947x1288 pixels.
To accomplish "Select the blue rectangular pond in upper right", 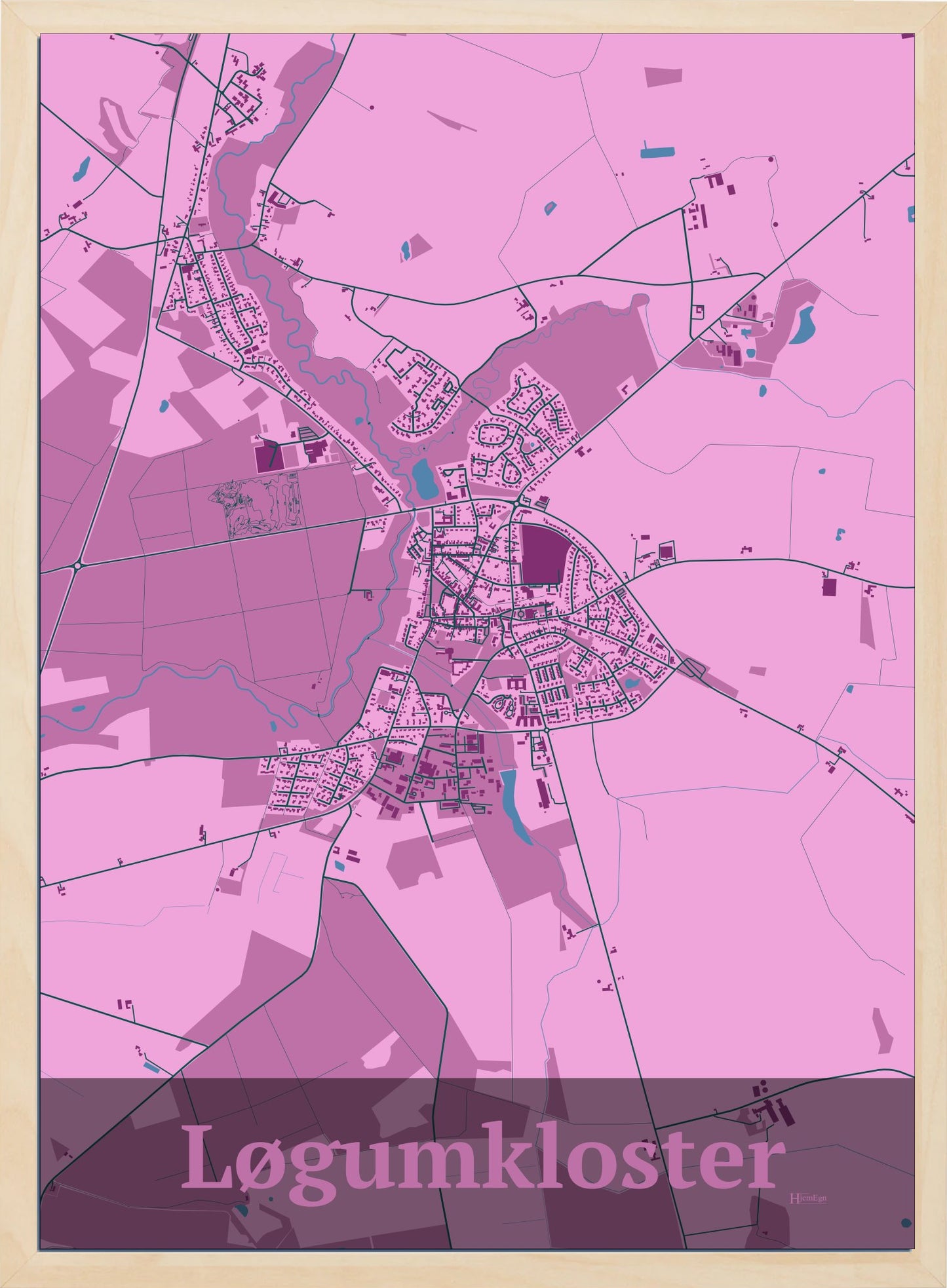I will [x=657, y=151].
